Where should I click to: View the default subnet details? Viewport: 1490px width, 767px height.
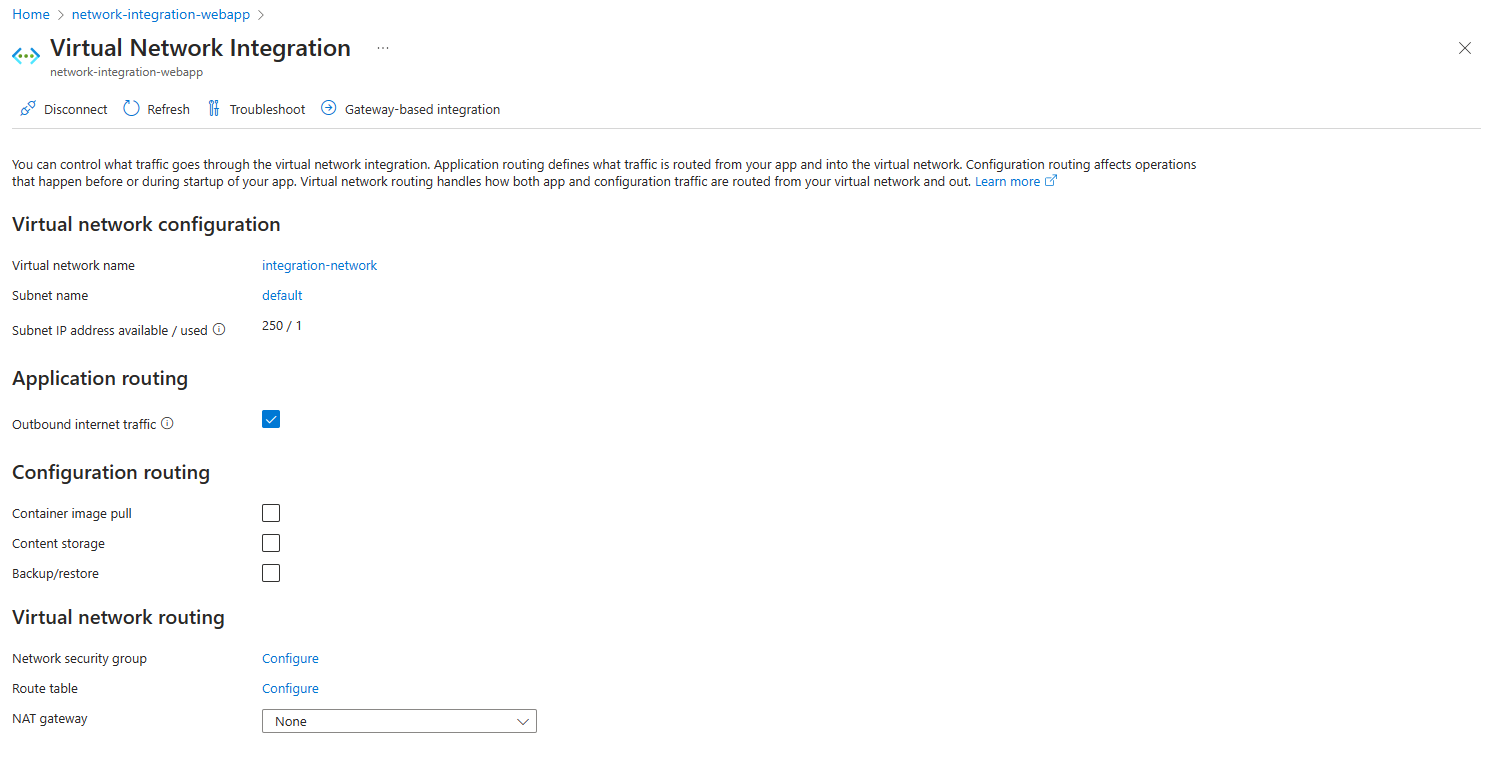(281, 295)
